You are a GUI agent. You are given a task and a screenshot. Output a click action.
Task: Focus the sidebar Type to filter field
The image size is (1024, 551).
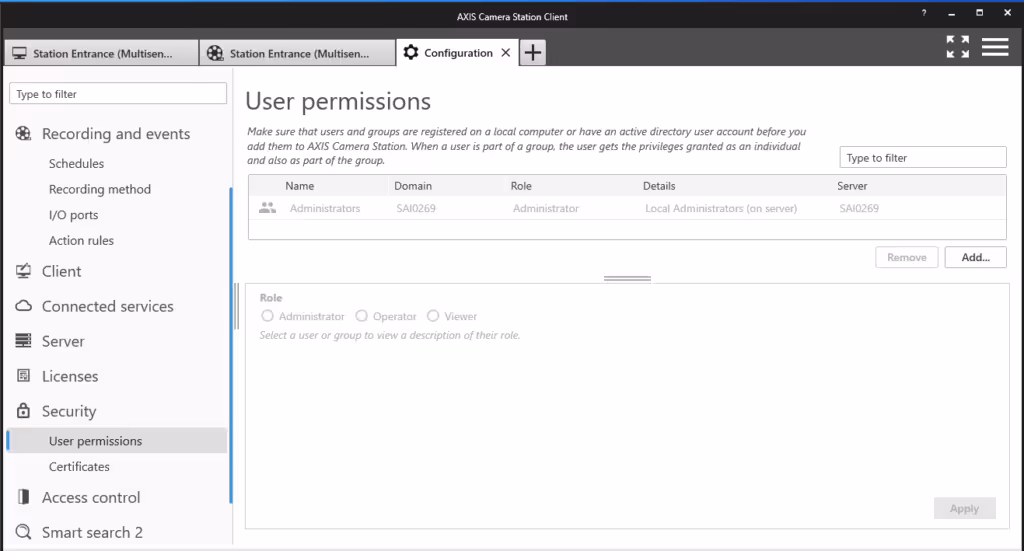(118, 93)
